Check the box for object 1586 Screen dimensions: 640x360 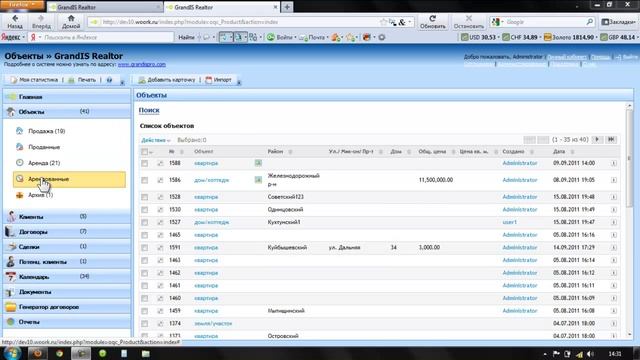(x=144, y=180)
